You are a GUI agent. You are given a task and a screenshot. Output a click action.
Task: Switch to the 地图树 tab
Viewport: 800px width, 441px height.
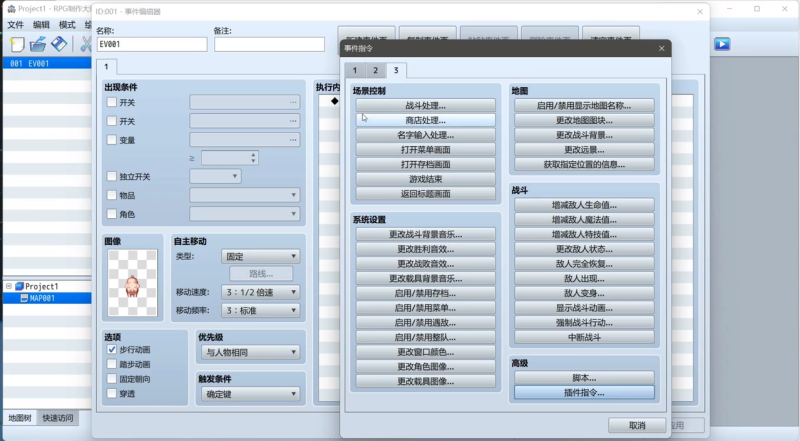[x=20, y=418]
